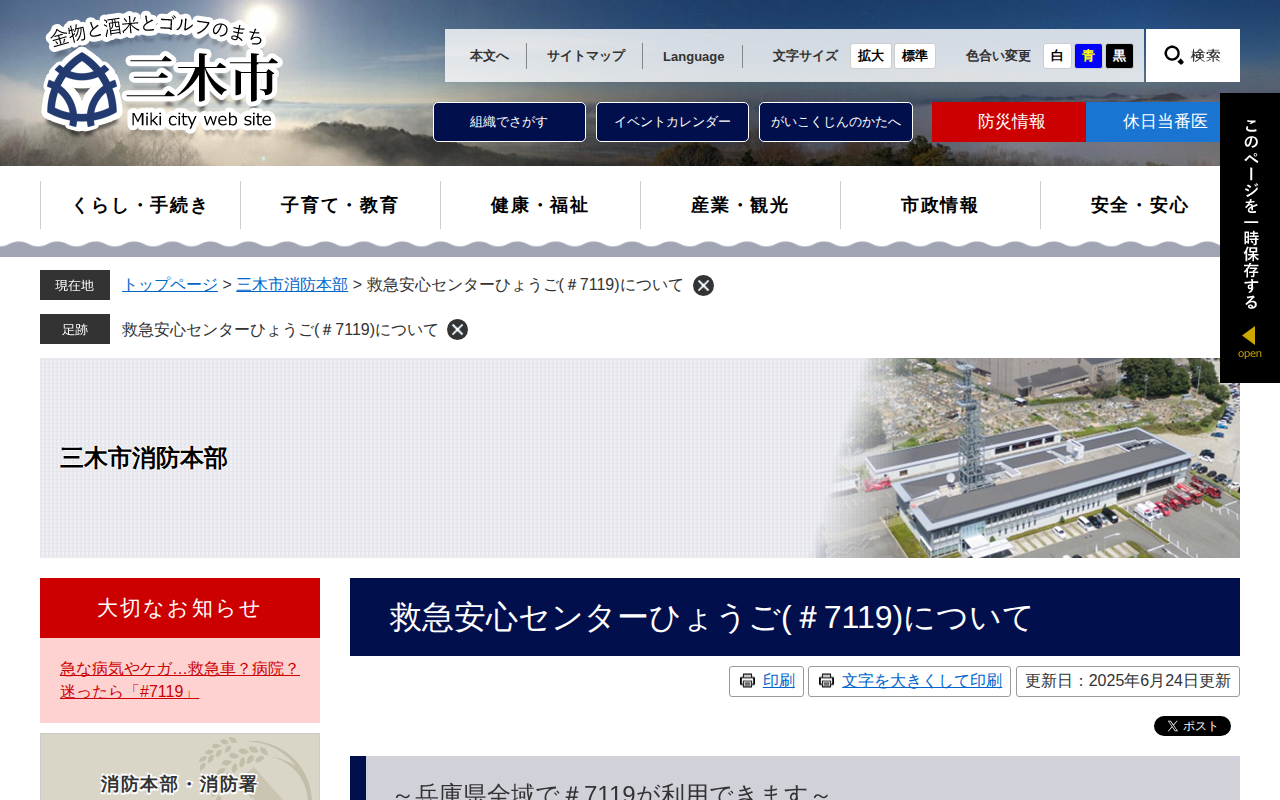Open the #7119 emergency notice link
Image resolution: width=1280 pixels, height=800 pixels.
tap(180, 680)
